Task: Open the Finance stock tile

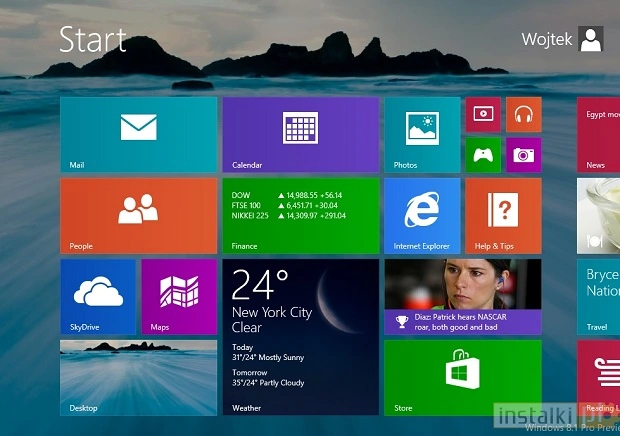Action: tap(301, 216)
